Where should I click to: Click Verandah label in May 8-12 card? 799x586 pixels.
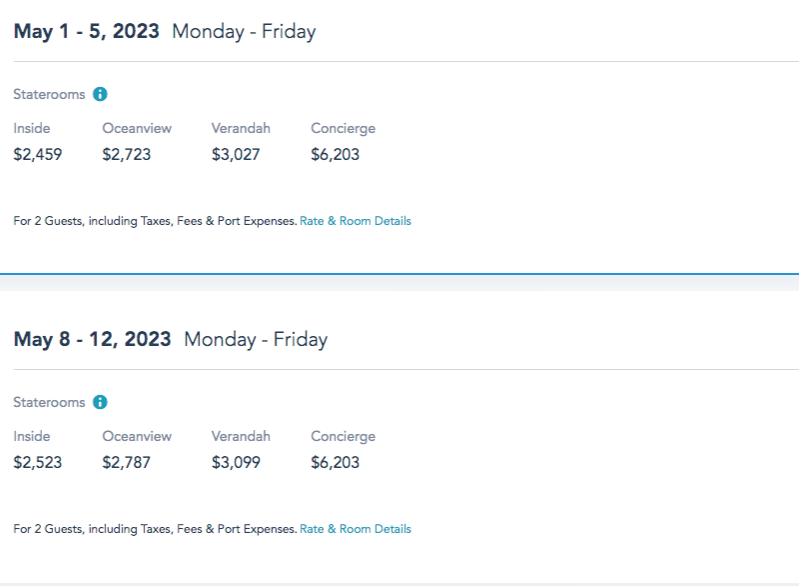pos(240,436)
